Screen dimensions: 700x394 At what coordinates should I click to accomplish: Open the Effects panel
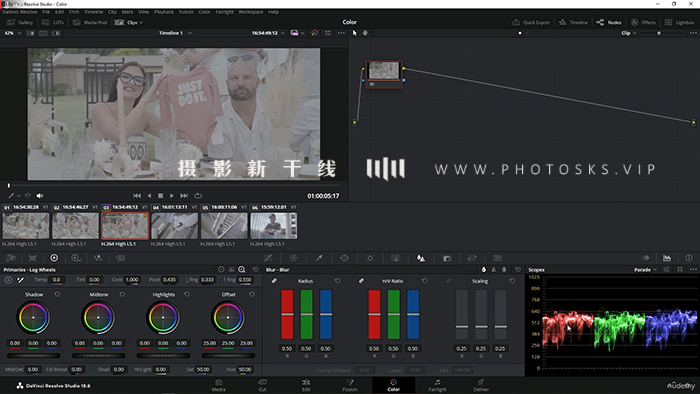(643, 22)
